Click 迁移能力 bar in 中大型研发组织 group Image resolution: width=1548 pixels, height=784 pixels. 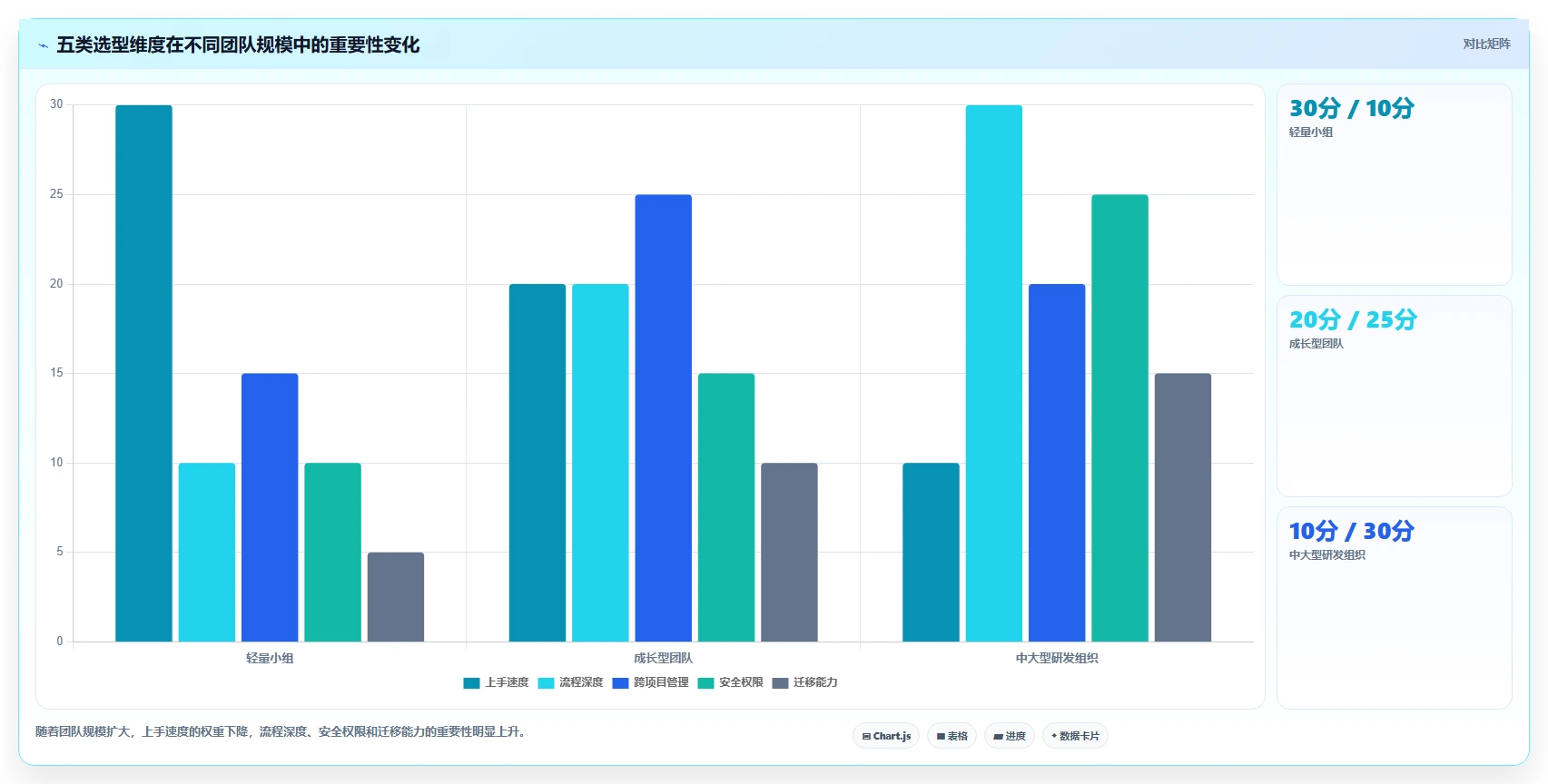(x=1183, y=508)
